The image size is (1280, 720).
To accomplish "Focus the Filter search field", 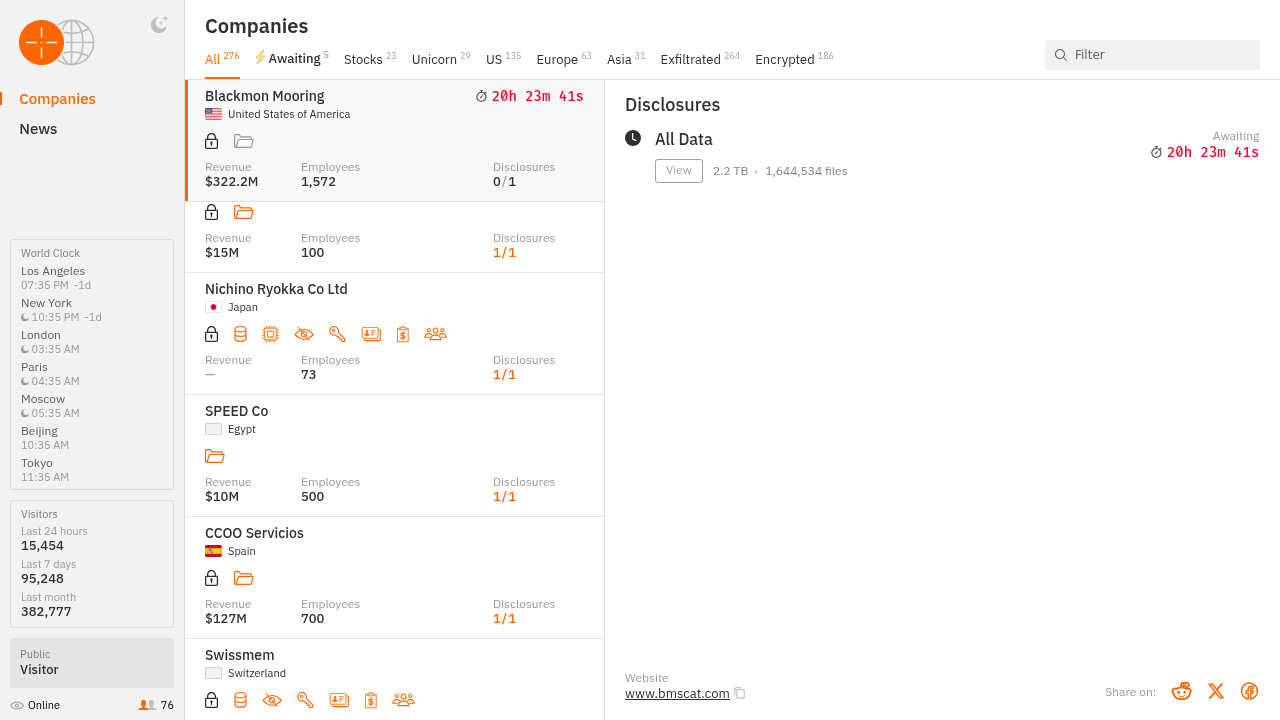I will [1152, 55].
